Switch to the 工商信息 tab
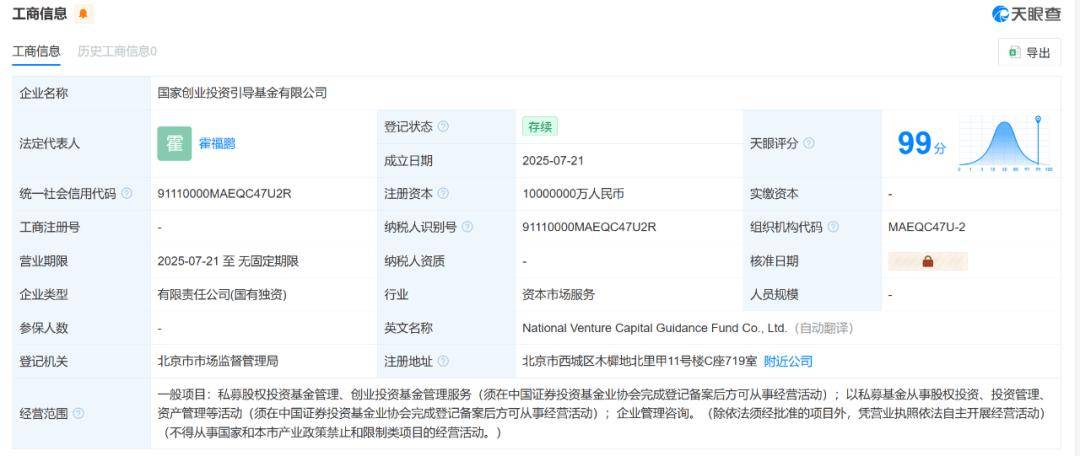Screen dimensions: 1080x456 36,51
